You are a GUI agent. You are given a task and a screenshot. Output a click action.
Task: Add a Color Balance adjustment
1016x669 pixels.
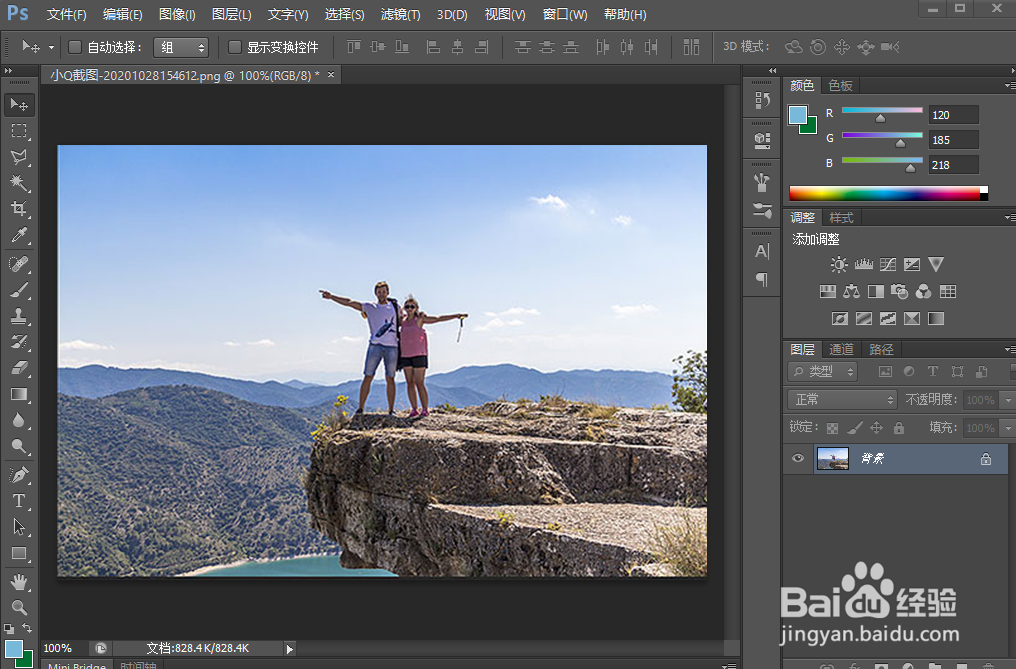click(x=851, y=292)
